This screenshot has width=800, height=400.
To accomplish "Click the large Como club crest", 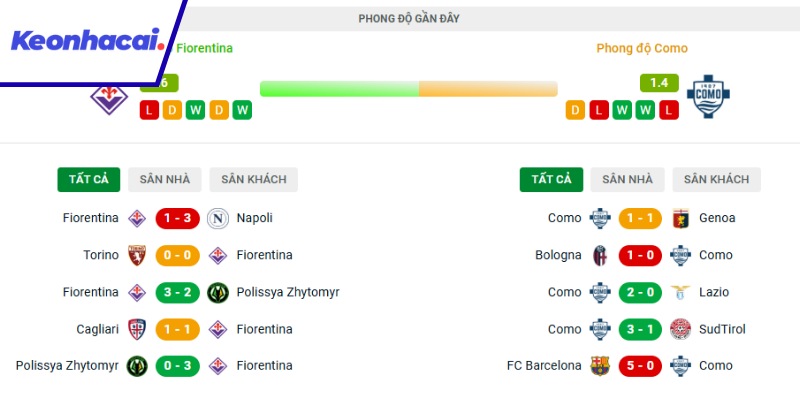I will point(711,97).
